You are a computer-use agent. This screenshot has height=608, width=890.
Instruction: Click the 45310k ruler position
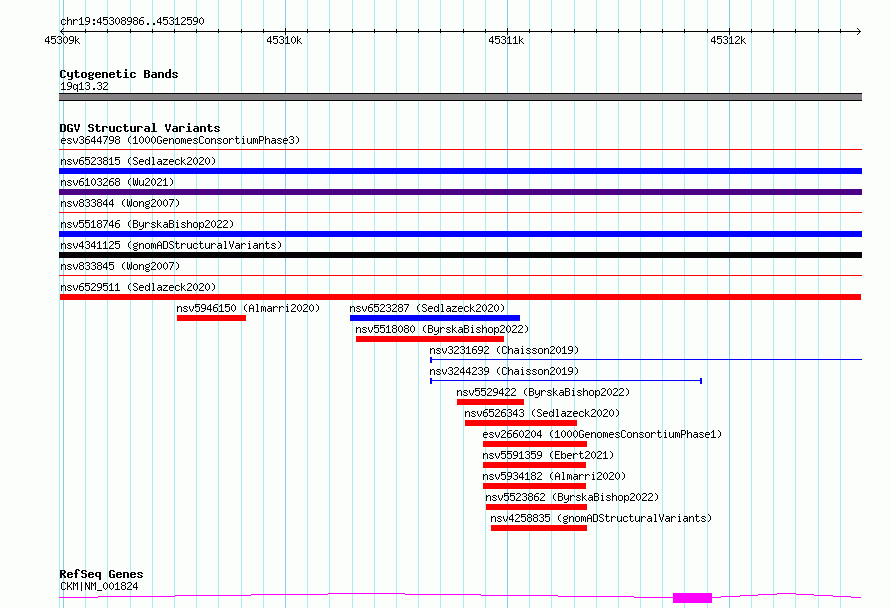coord(284,40)
